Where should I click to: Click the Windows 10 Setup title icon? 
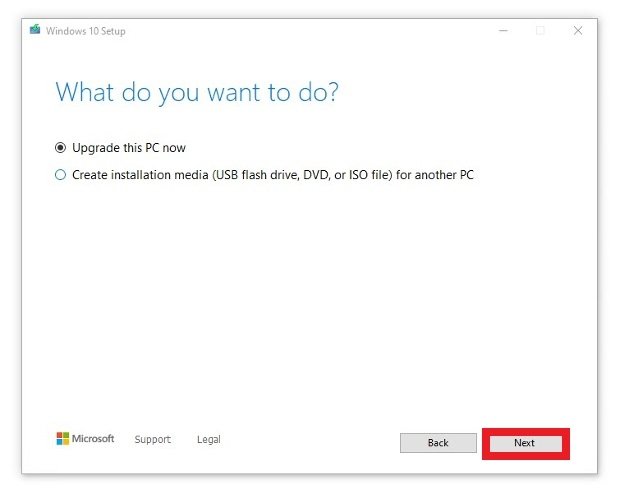pyautogui.click(x=35, y=30)
